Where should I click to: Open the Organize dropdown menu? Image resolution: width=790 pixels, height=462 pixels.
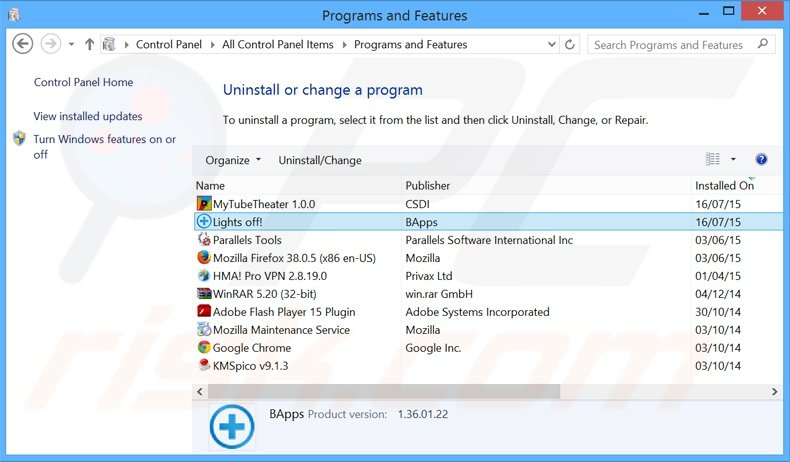pos(233,160)
